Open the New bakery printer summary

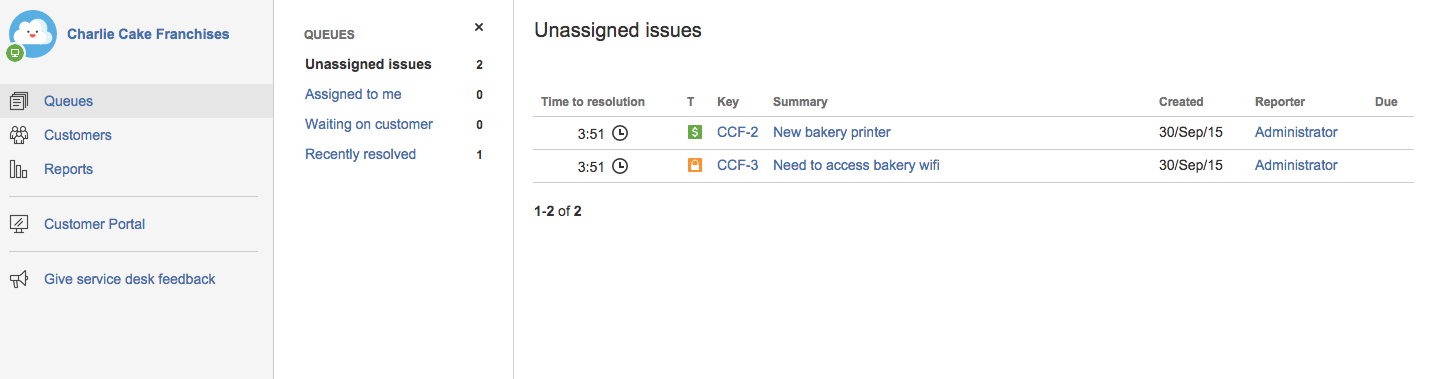[832, 132]
